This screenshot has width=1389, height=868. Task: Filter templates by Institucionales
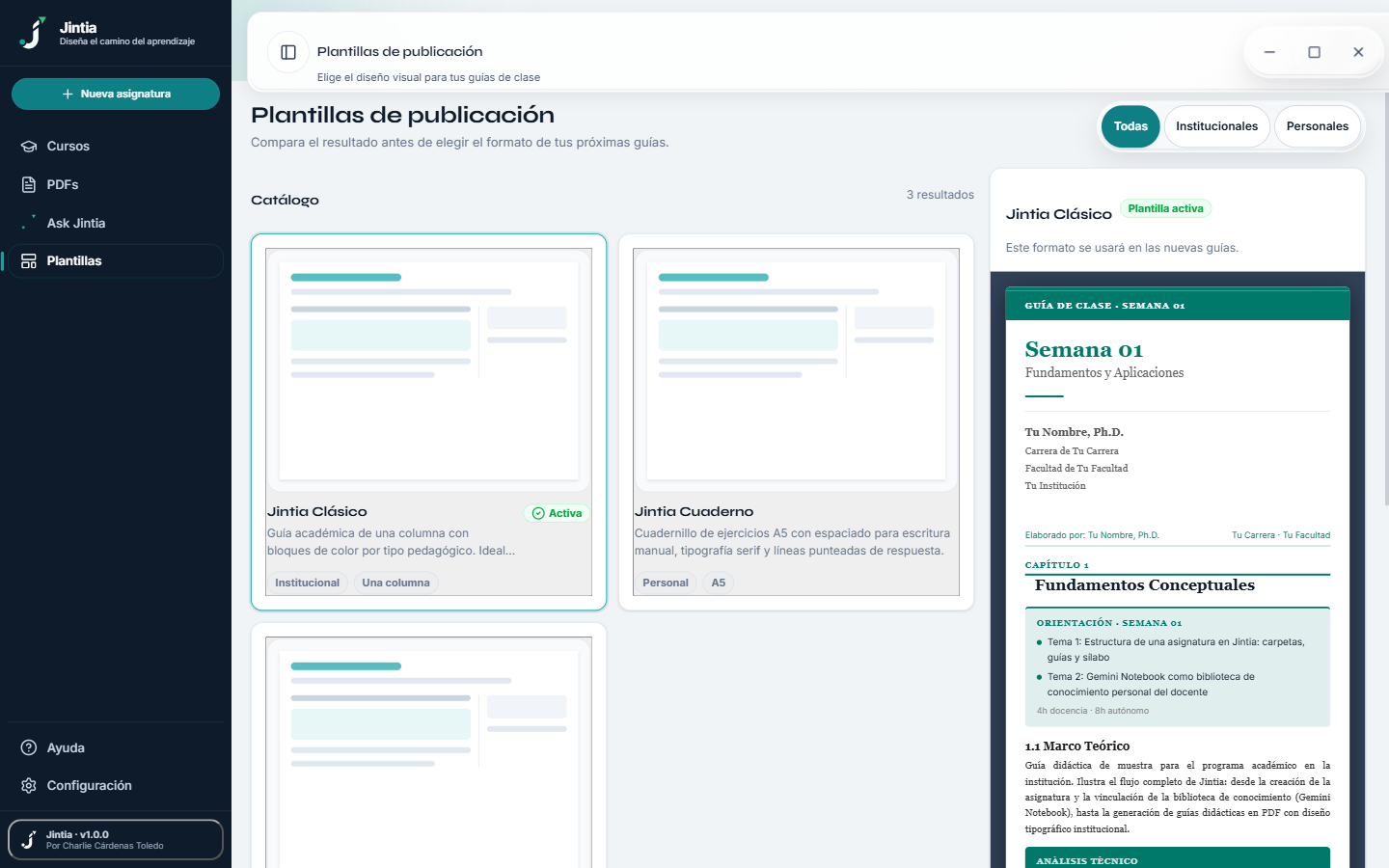1217,126
